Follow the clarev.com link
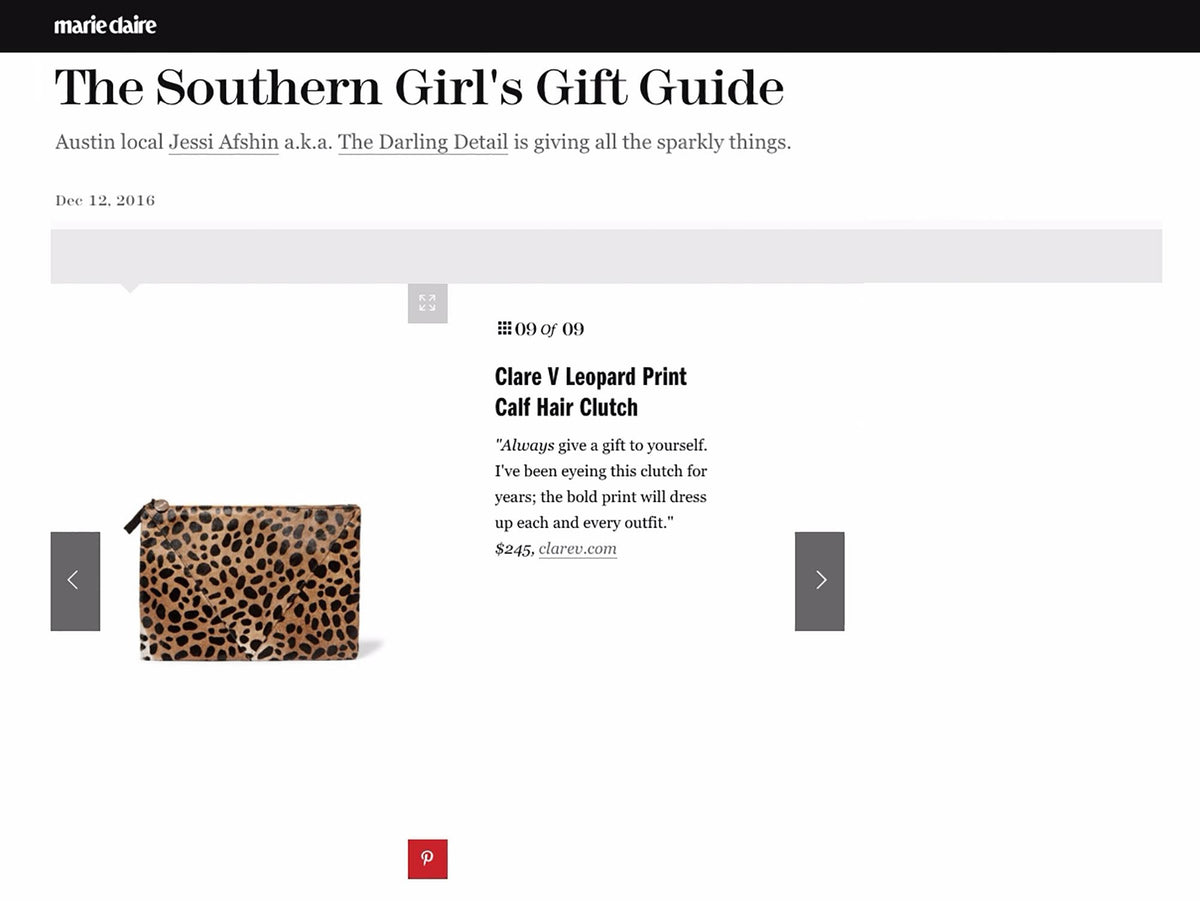 click(578, 548)
